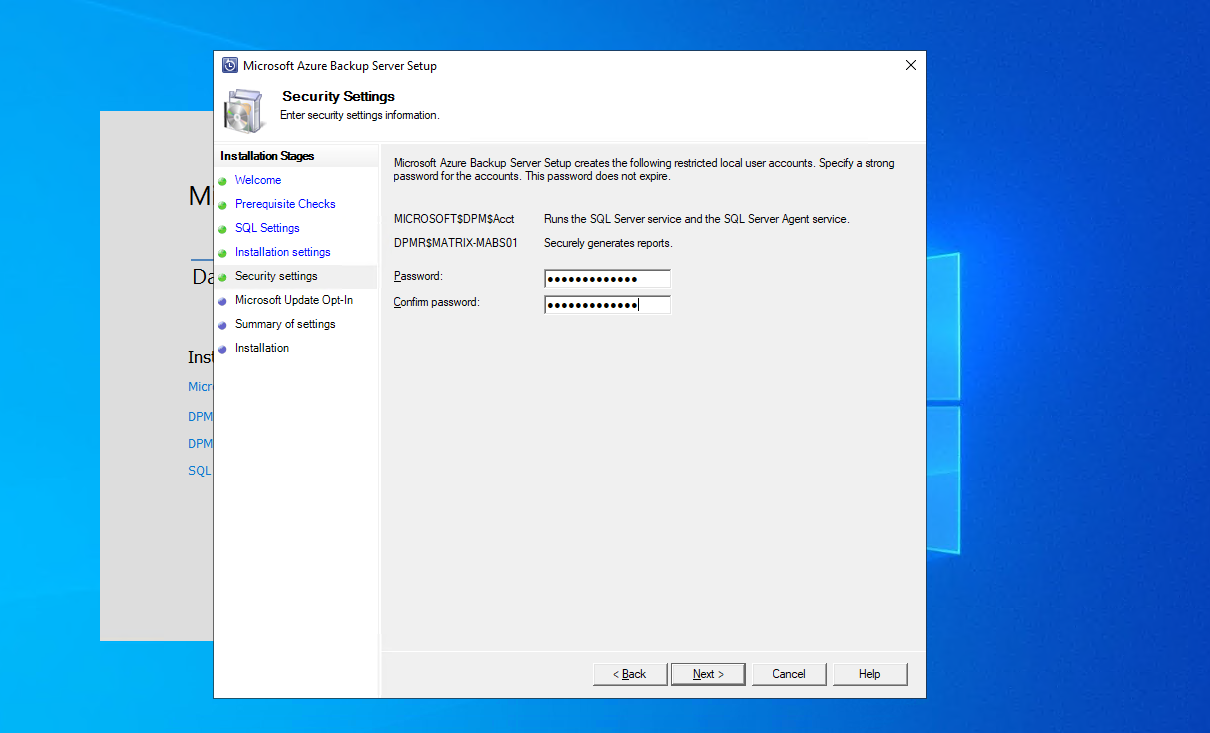Image resolution: width=1210 pixels, height=733 pixels.
Task: Click the Security Settings disc box icon
Action: (245, 109)
